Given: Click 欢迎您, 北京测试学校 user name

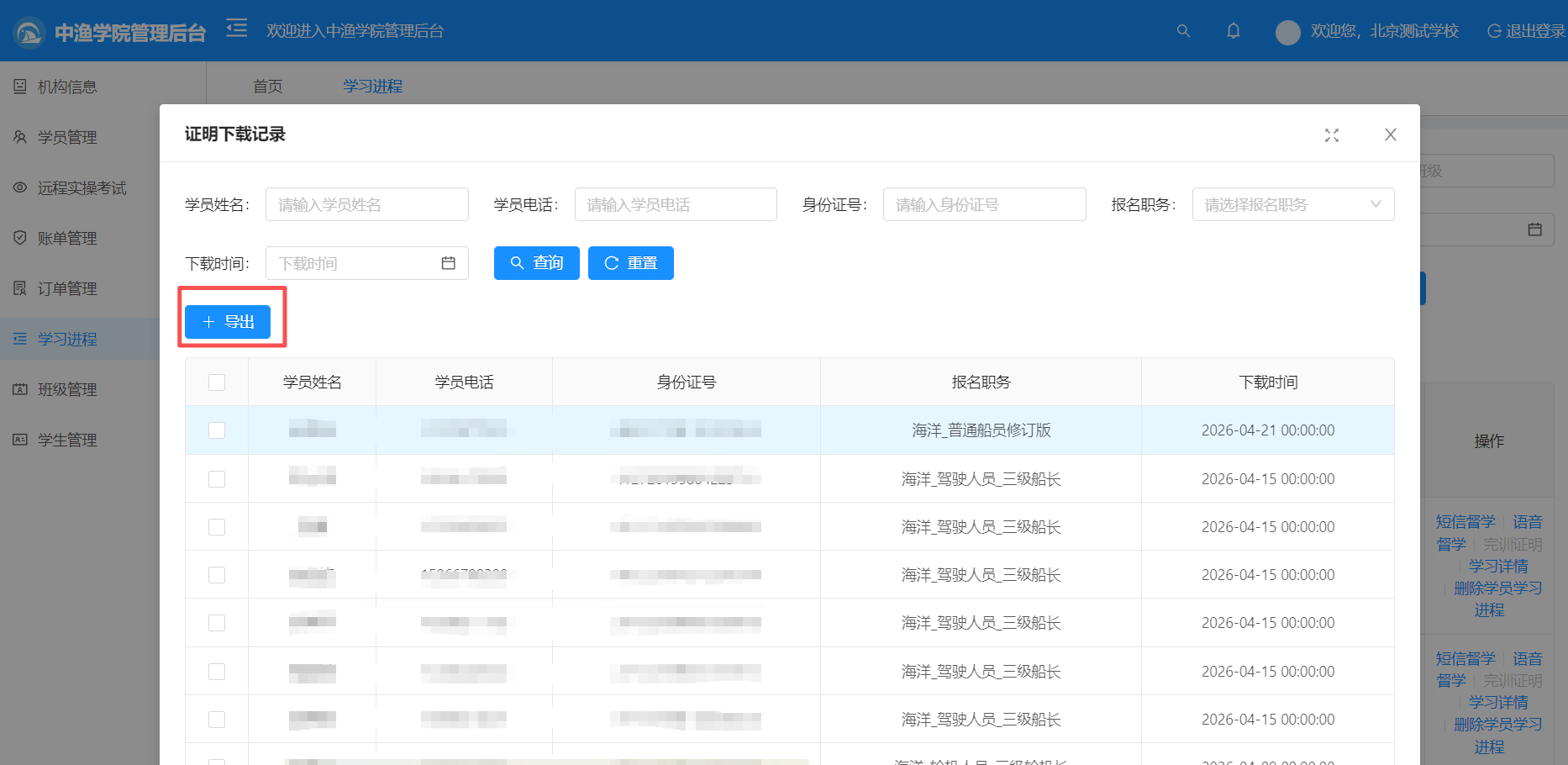Looking at the screenshot, I should (x=1385, y=31).
